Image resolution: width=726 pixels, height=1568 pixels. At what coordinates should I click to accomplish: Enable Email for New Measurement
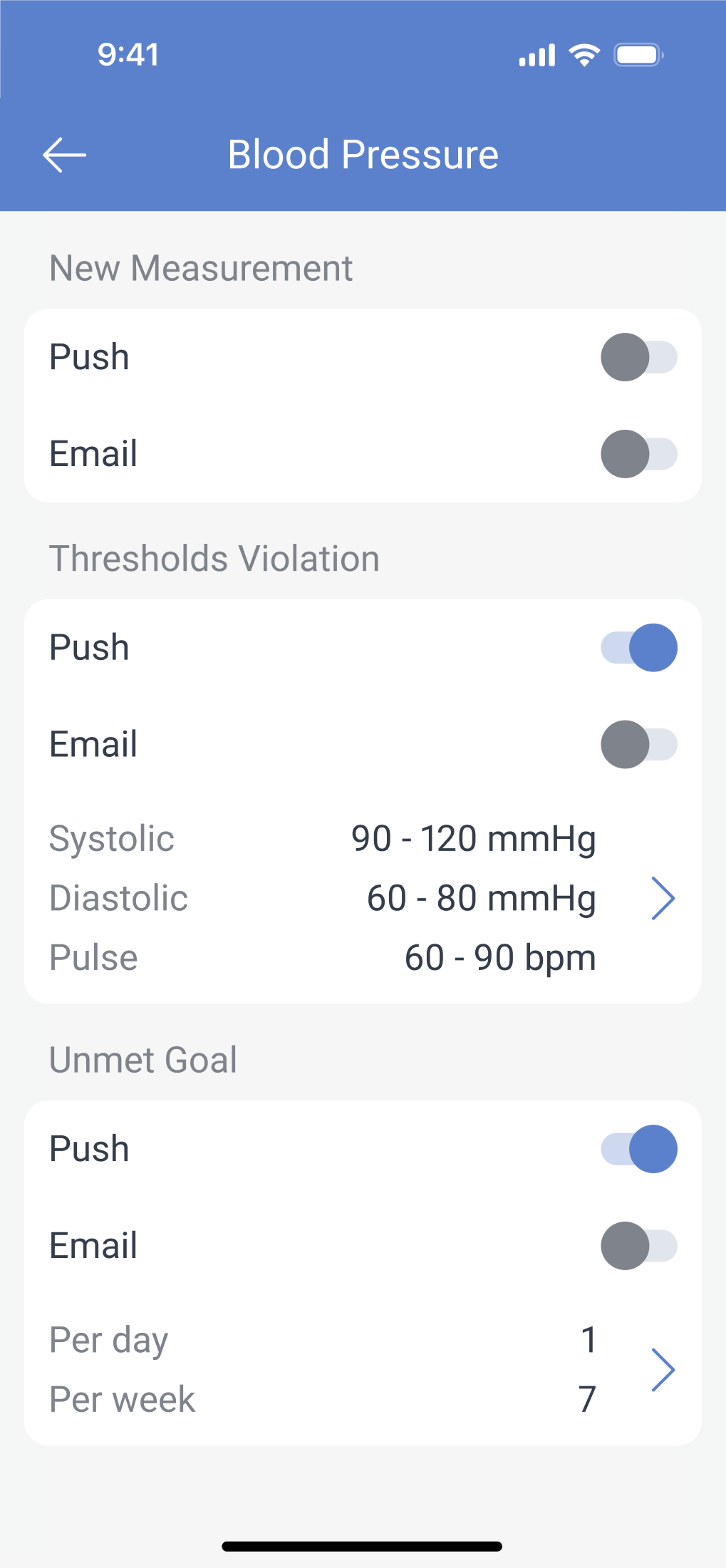pos(639,454)
